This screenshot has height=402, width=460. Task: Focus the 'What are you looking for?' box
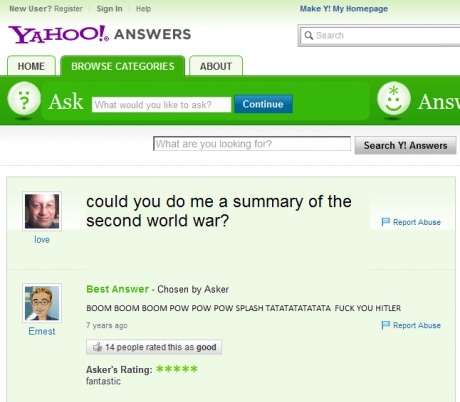coord(252,144)
